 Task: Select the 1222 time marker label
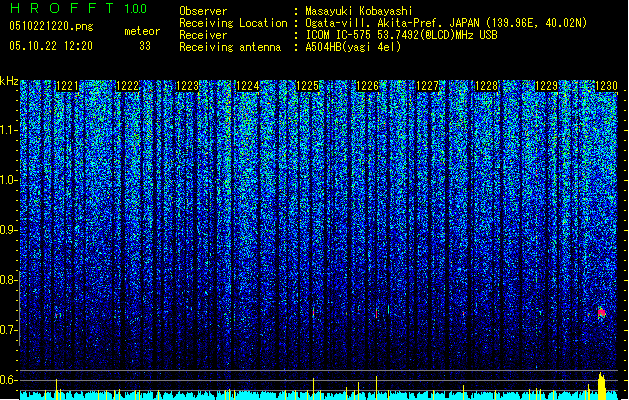click(127, 86)
